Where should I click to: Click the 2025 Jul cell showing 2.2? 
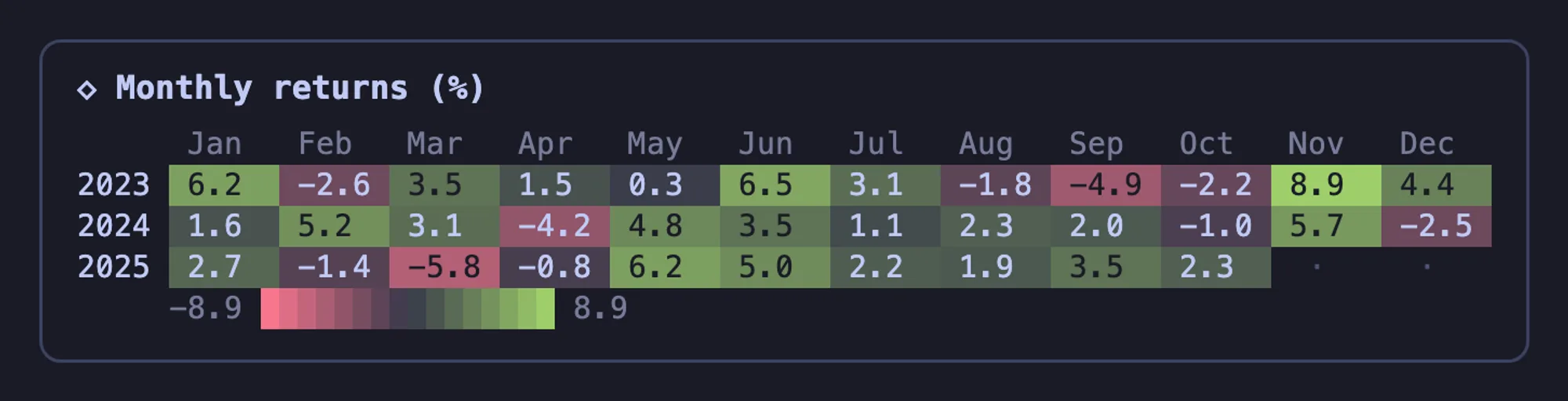[885, 267]
